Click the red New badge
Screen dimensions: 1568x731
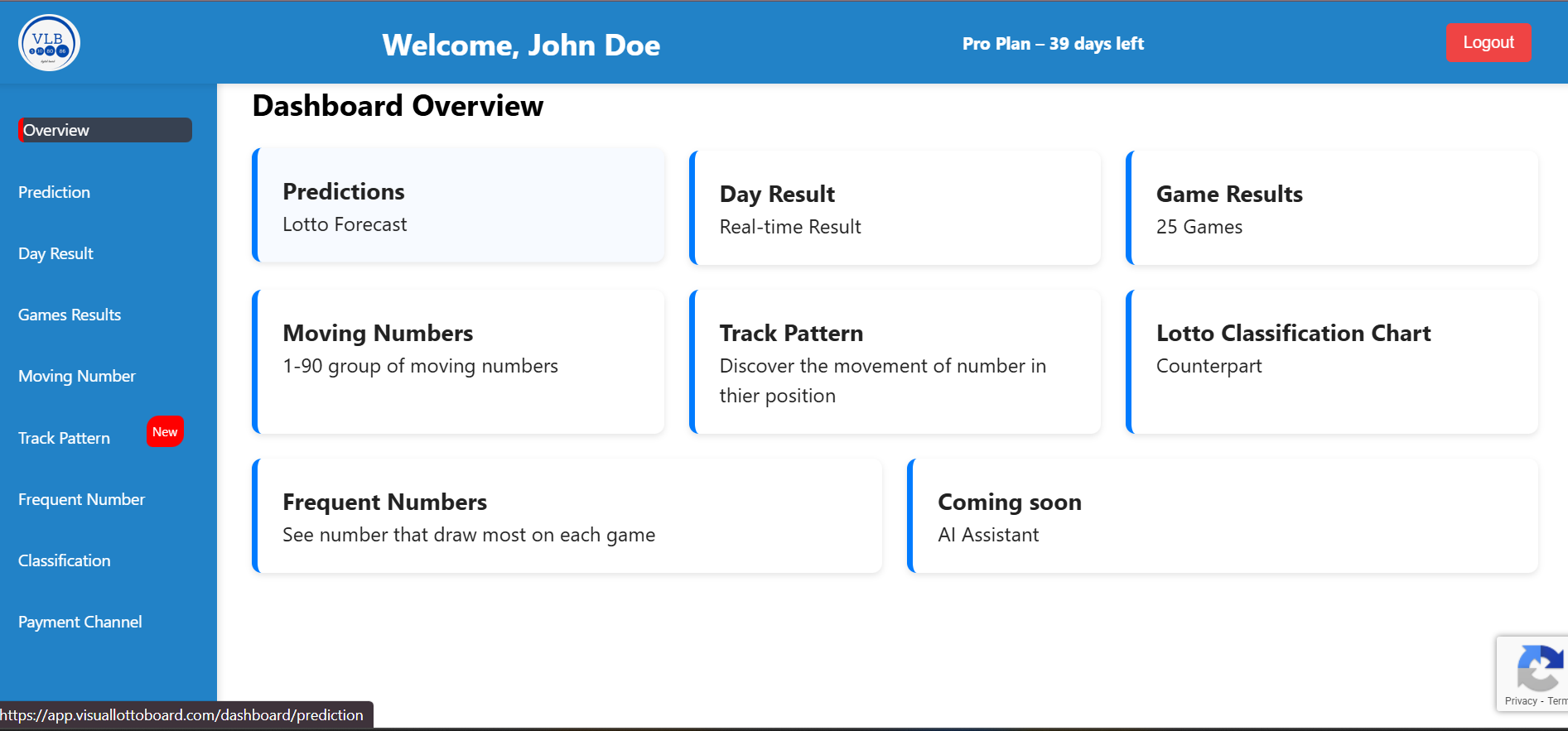(x=165, y=432)
